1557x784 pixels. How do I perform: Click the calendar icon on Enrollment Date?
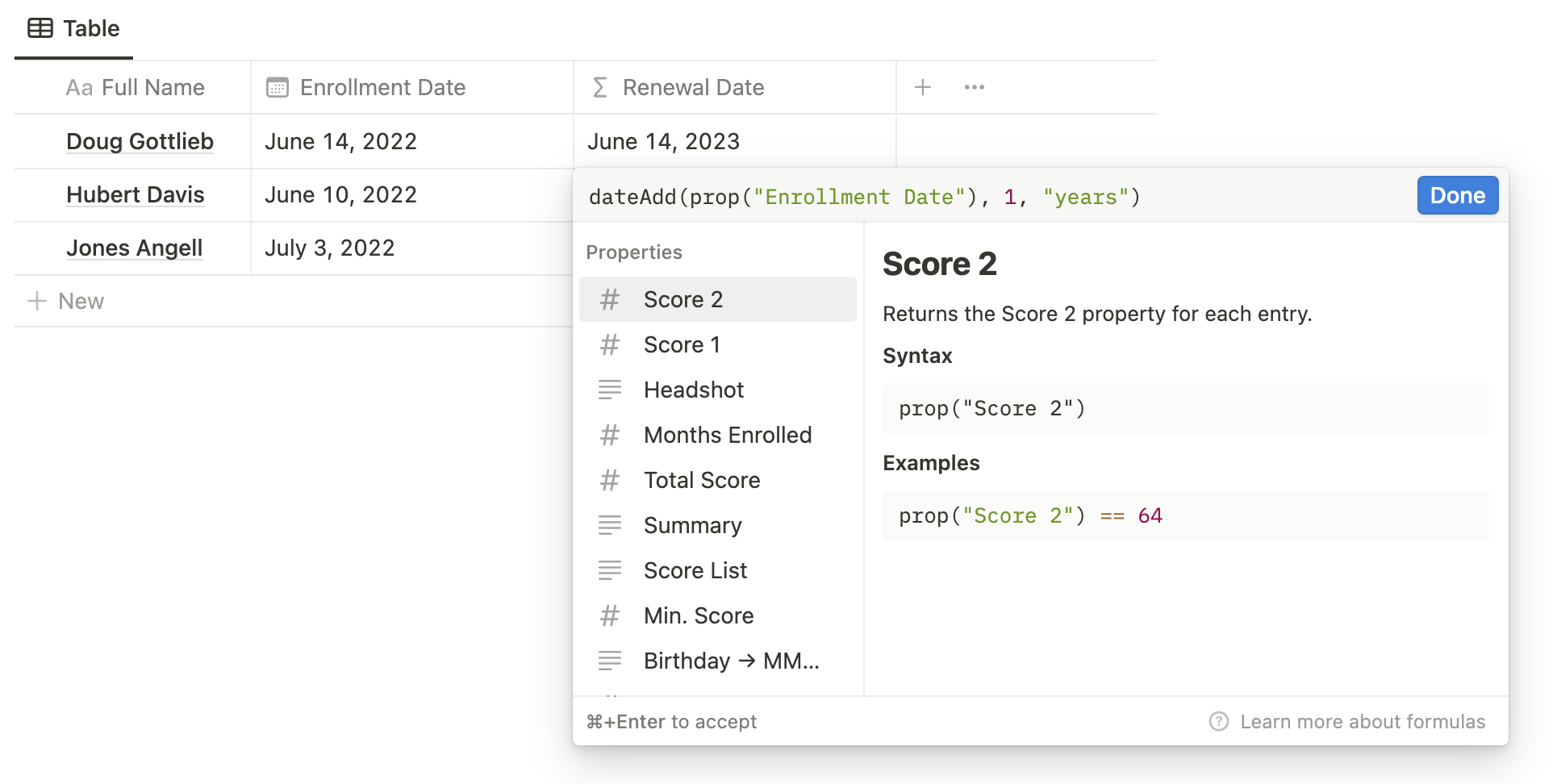pos(277,86)
